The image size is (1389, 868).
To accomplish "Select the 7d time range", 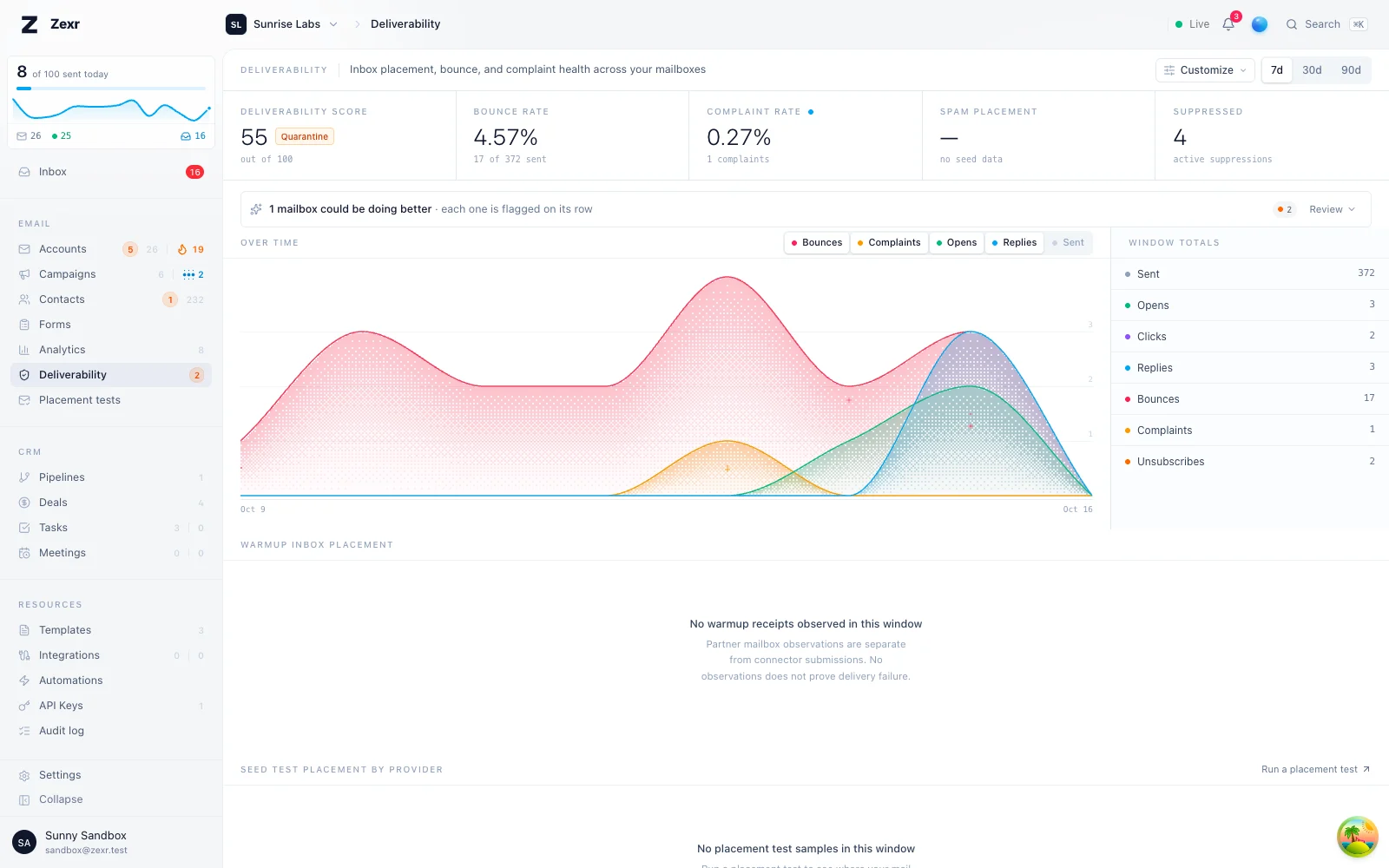I will pyautogui.click(x=1277, y=70).
